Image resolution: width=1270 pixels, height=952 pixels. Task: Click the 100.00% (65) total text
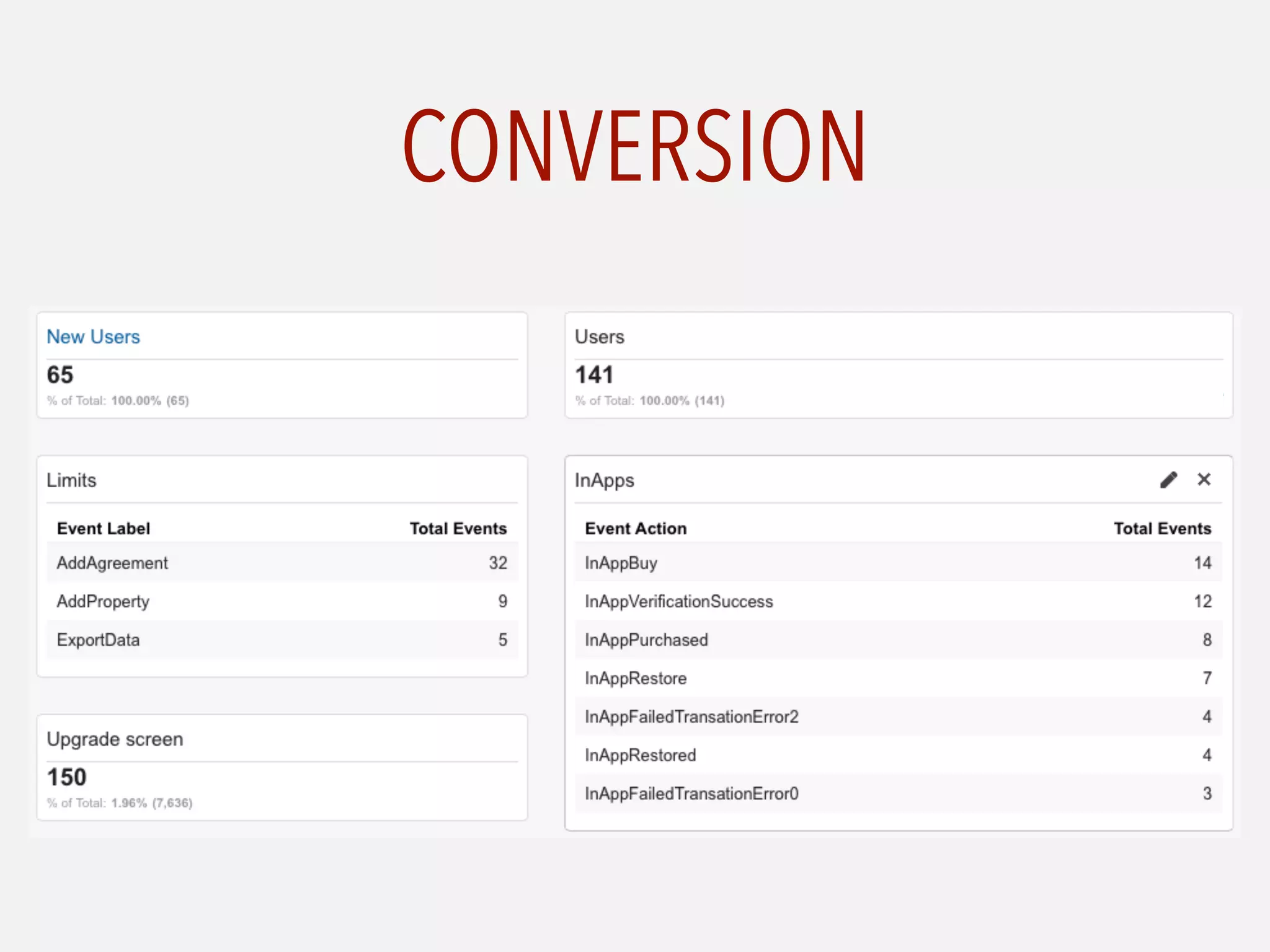(x=150, y=400)
